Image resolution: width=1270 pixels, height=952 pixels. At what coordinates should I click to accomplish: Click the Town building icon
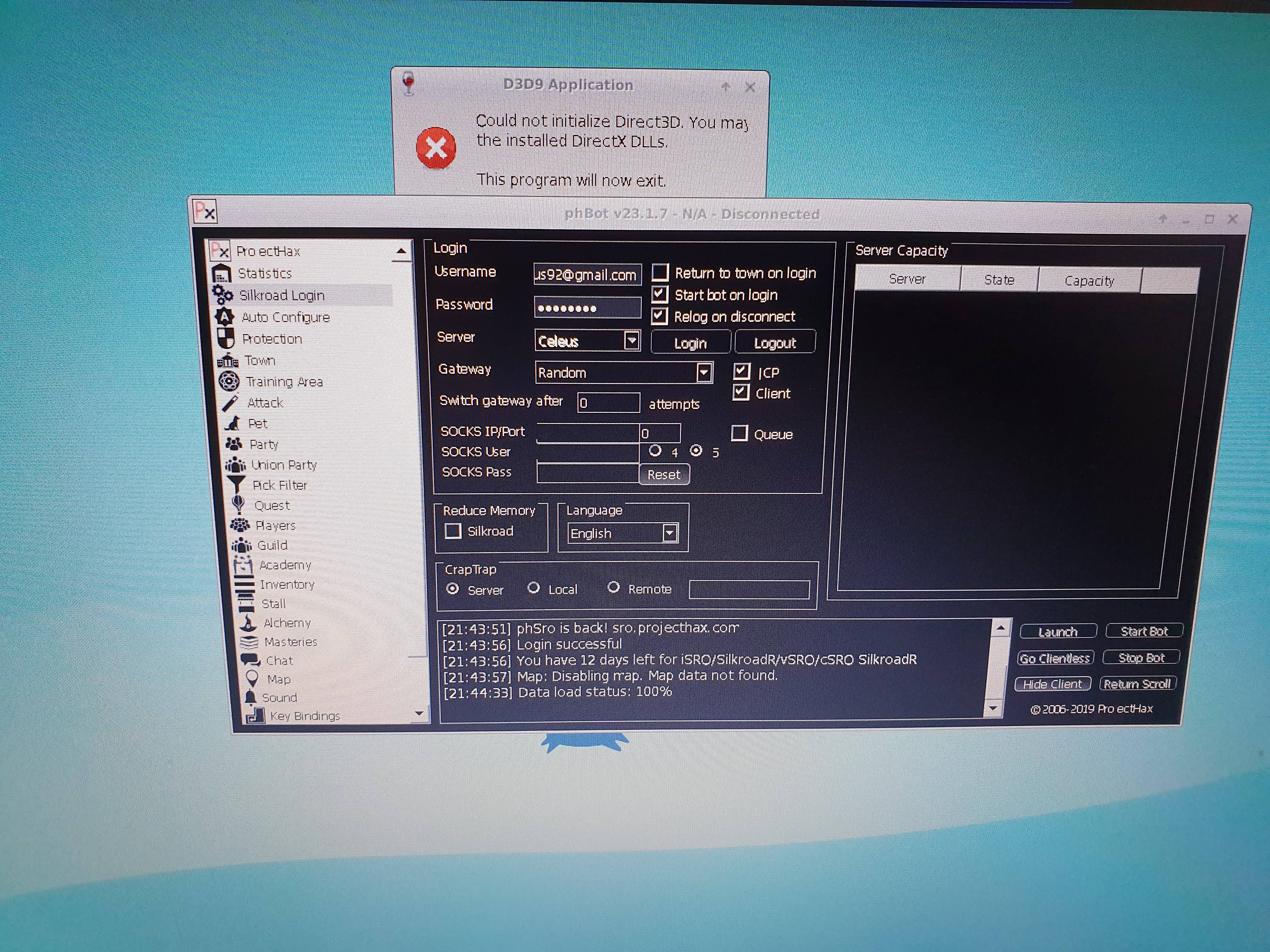click(x=228, y=360)
